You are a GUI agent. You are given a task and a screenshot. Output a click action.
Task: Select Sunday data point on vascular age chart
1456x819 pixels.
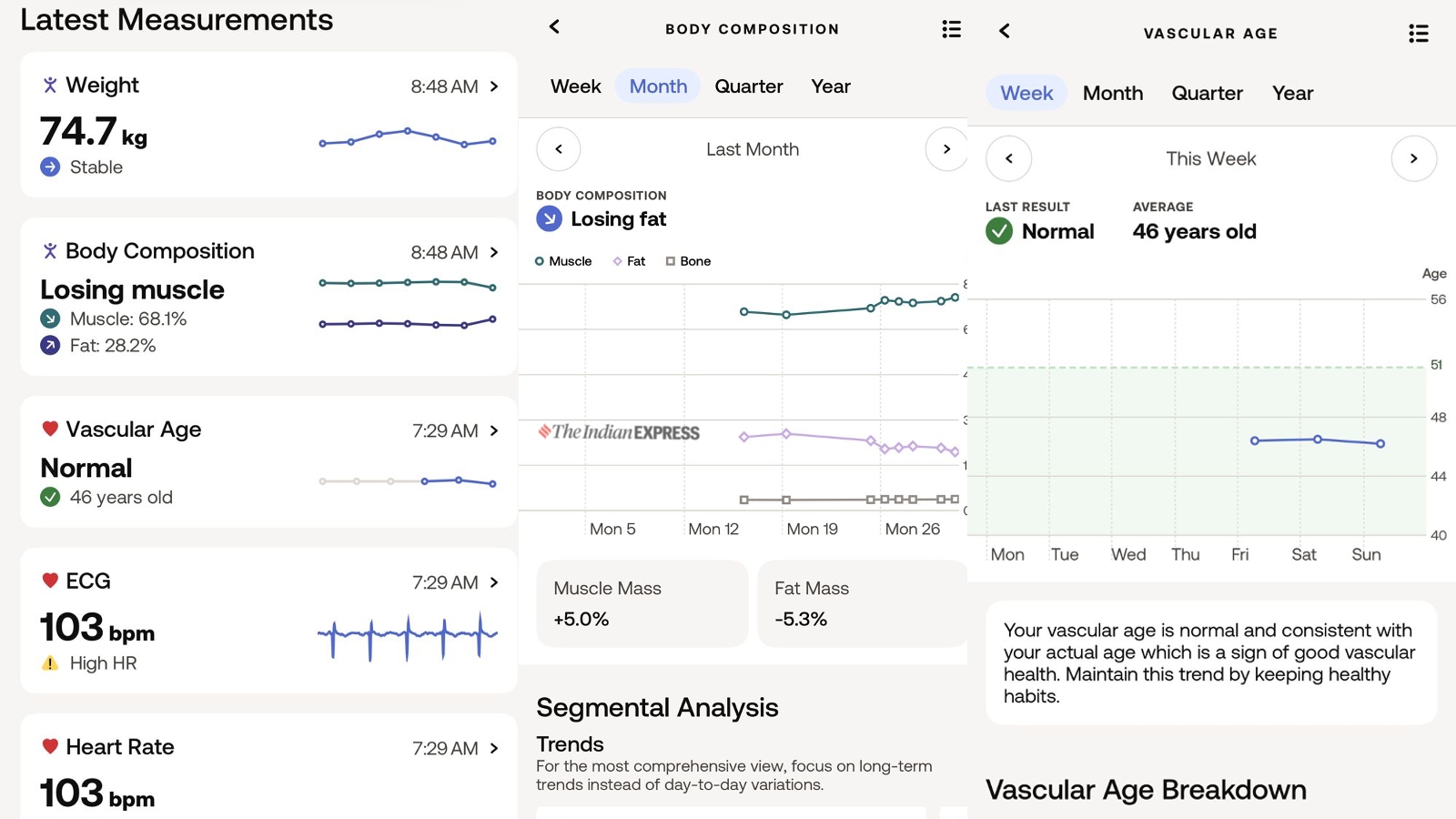coord(1380,444)
